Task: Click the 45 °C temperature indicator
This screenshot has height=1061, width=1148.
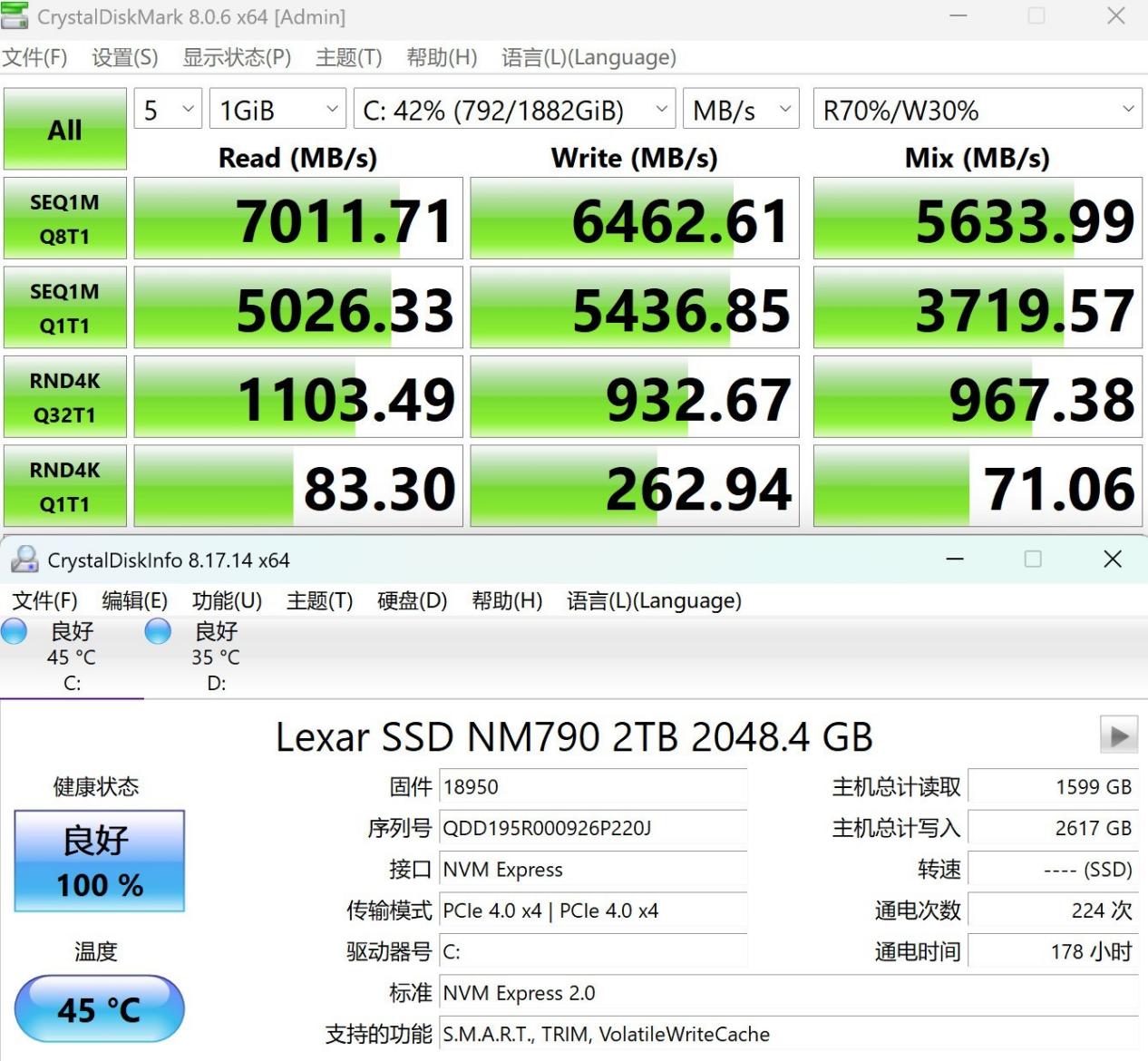Action: 100,1008
